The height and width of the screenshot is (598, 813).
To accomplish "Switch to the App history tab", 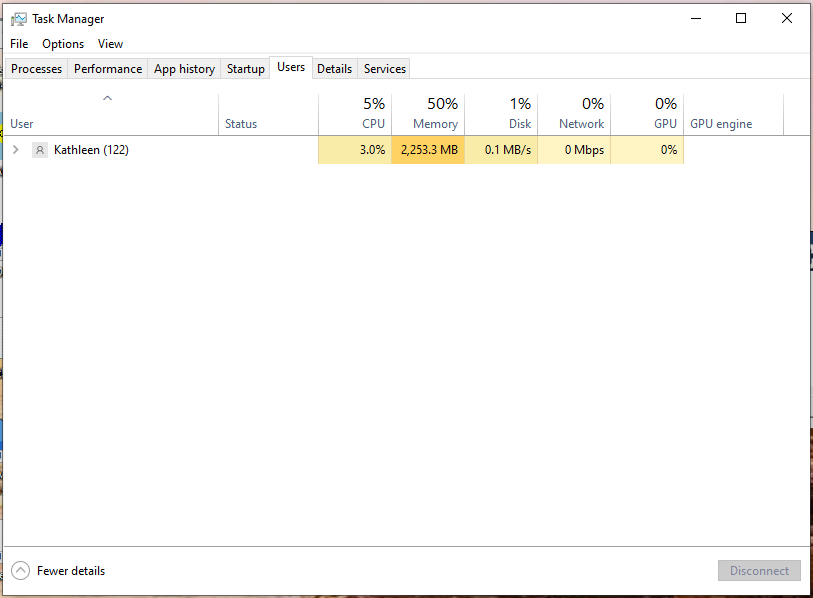I will [x=184, y=69].
